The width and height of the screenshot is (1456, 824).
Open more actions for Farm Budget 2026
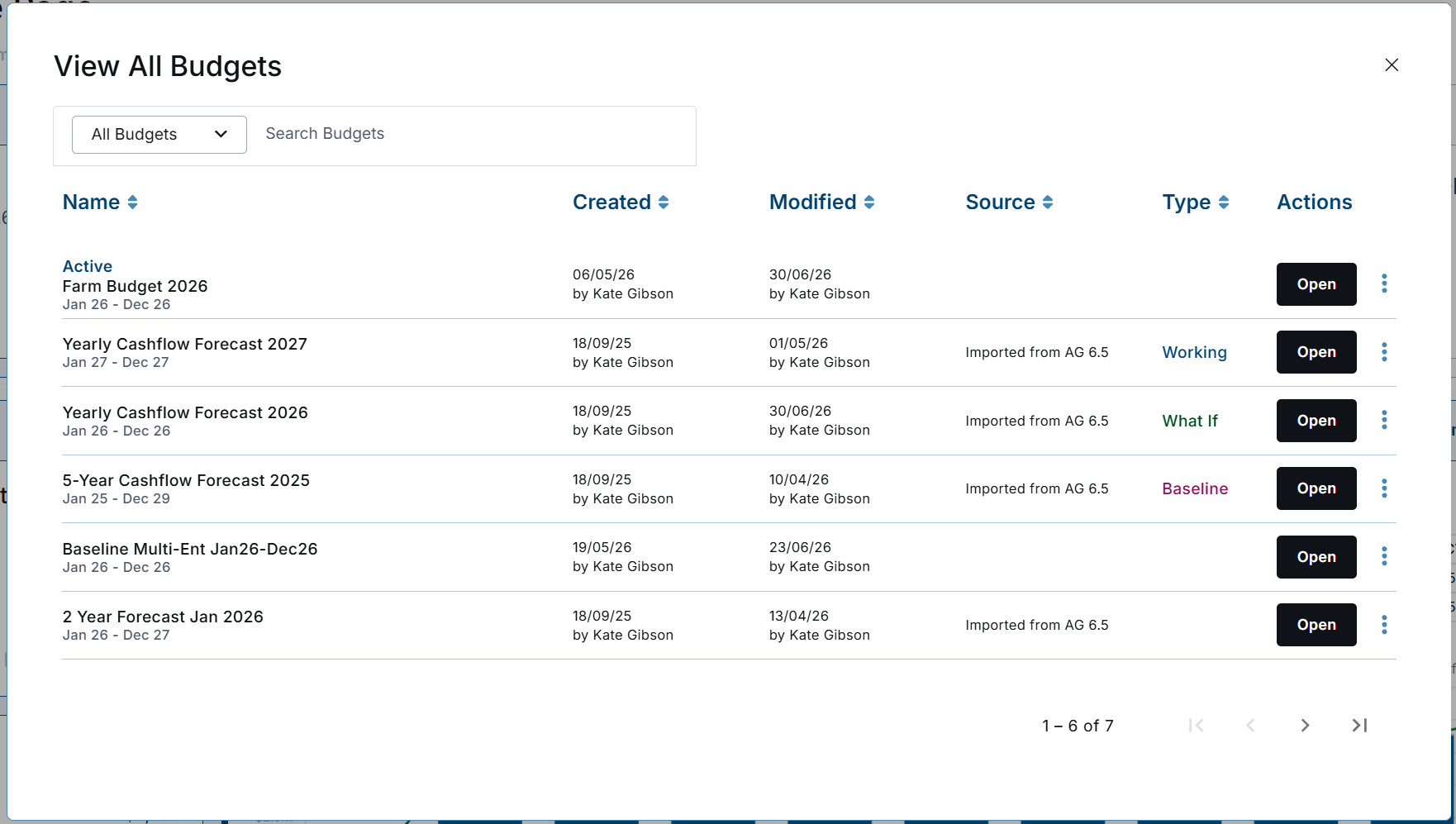[x=1384, y=283]
